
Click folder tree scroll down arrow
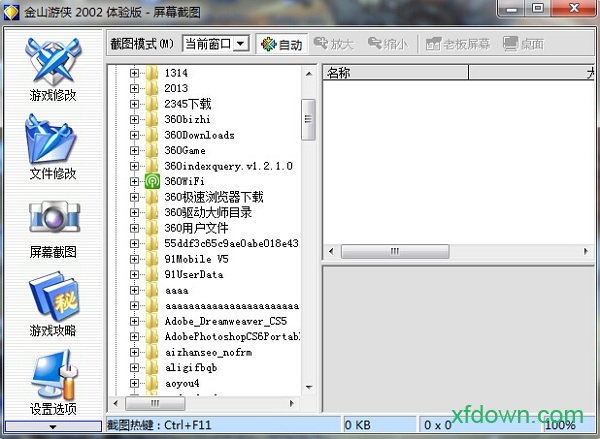click(x=309, y=387)
